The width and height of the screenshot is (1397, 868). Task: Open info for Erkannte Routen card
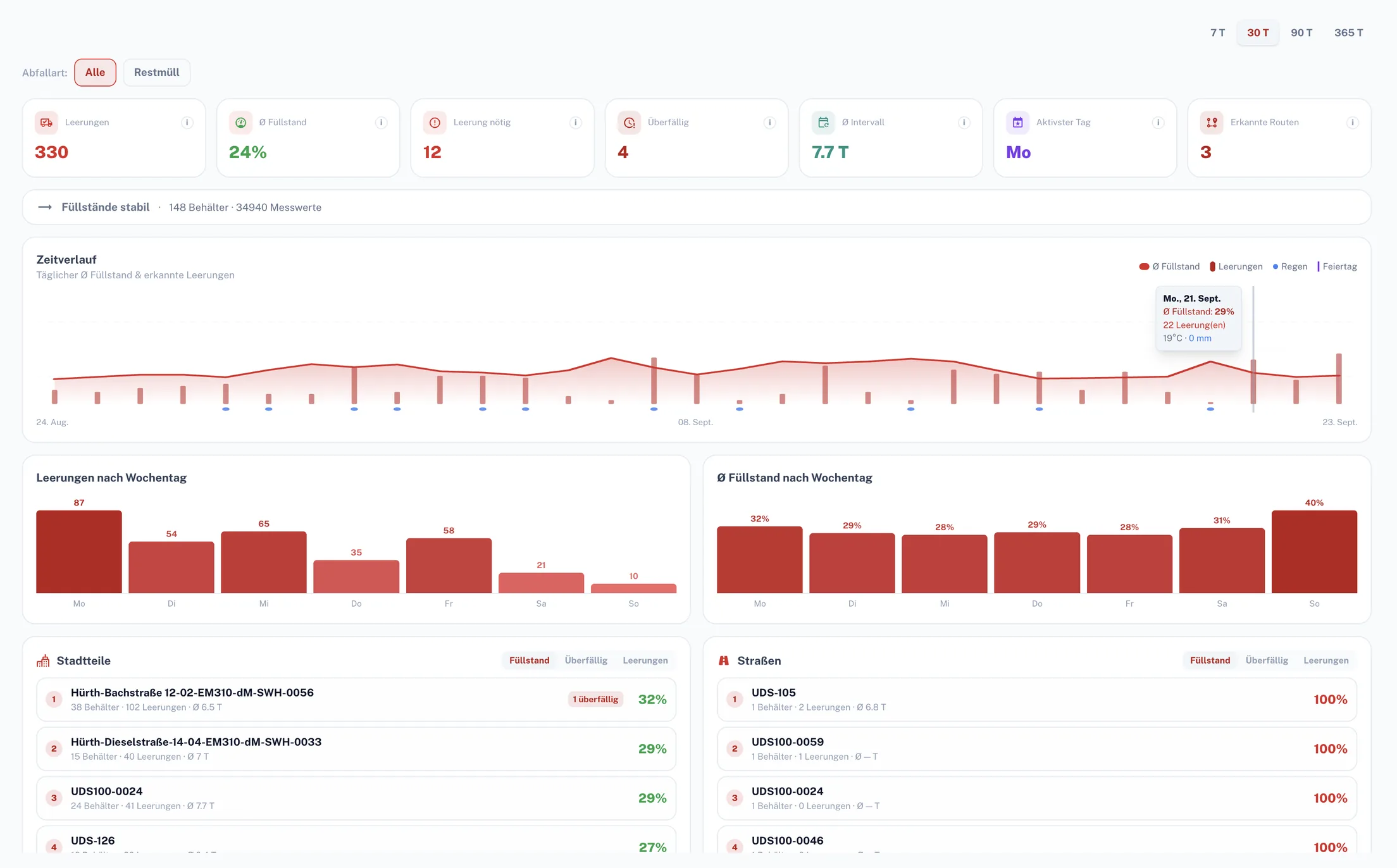pos(1352,123)
